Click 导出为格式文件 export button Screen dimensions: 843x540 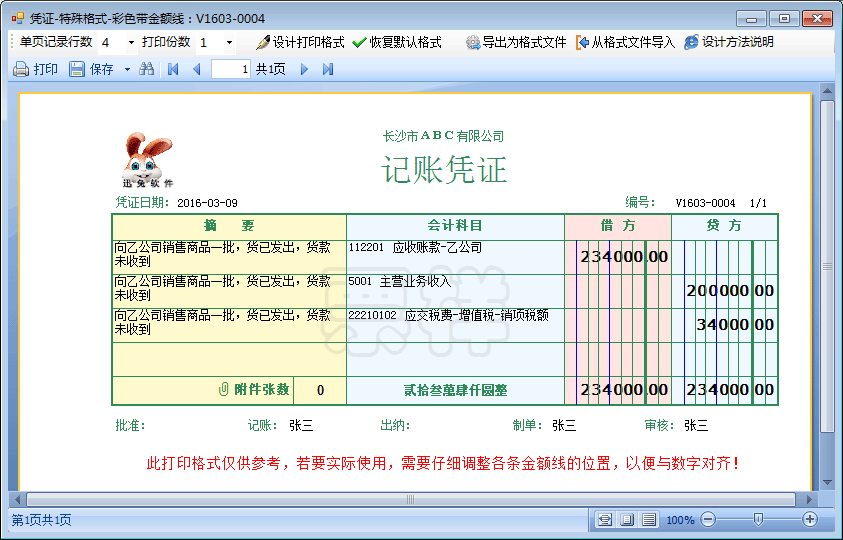pos(516,43)
